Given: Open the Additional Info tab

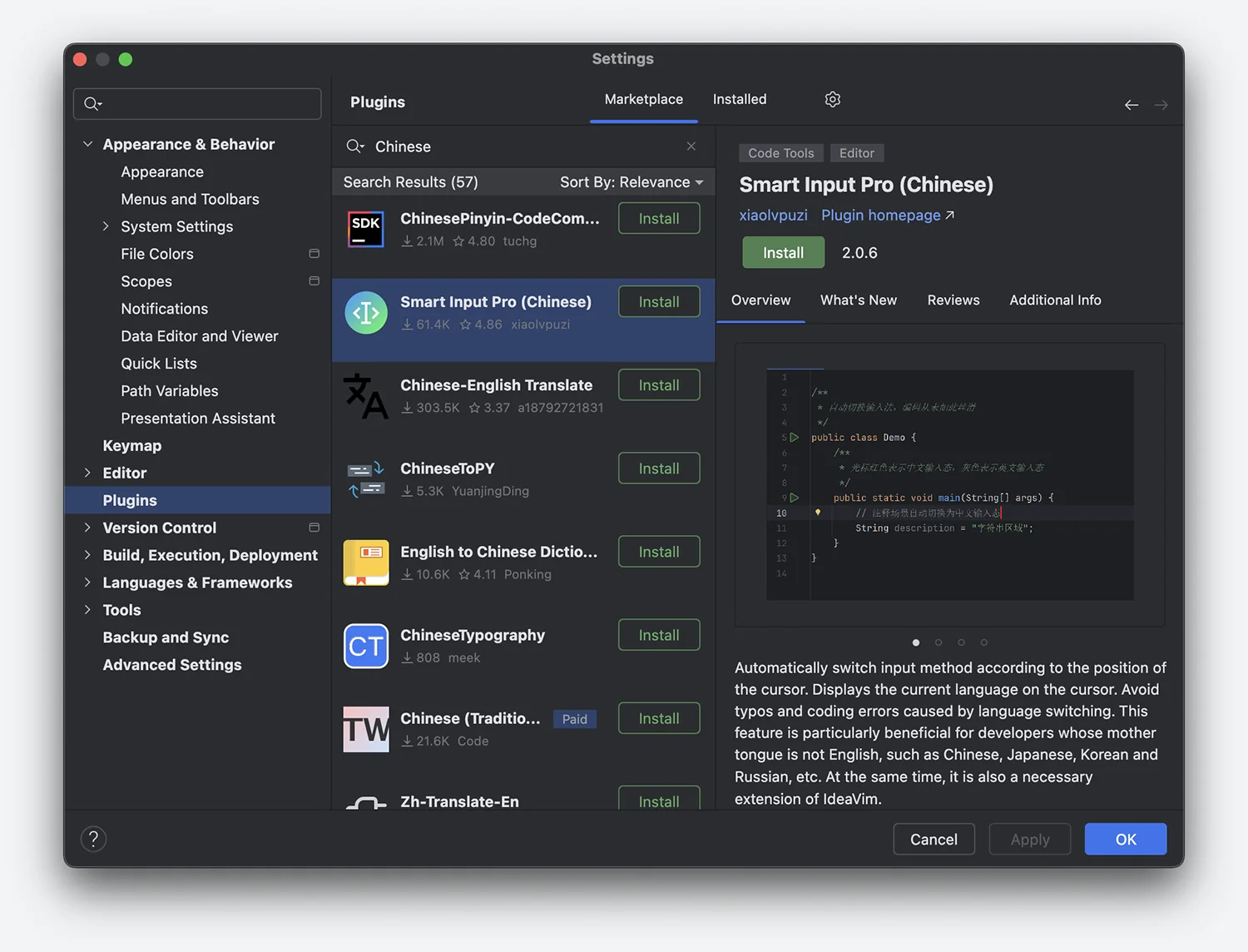Looking at the screenshot, I should point(1055,300).
